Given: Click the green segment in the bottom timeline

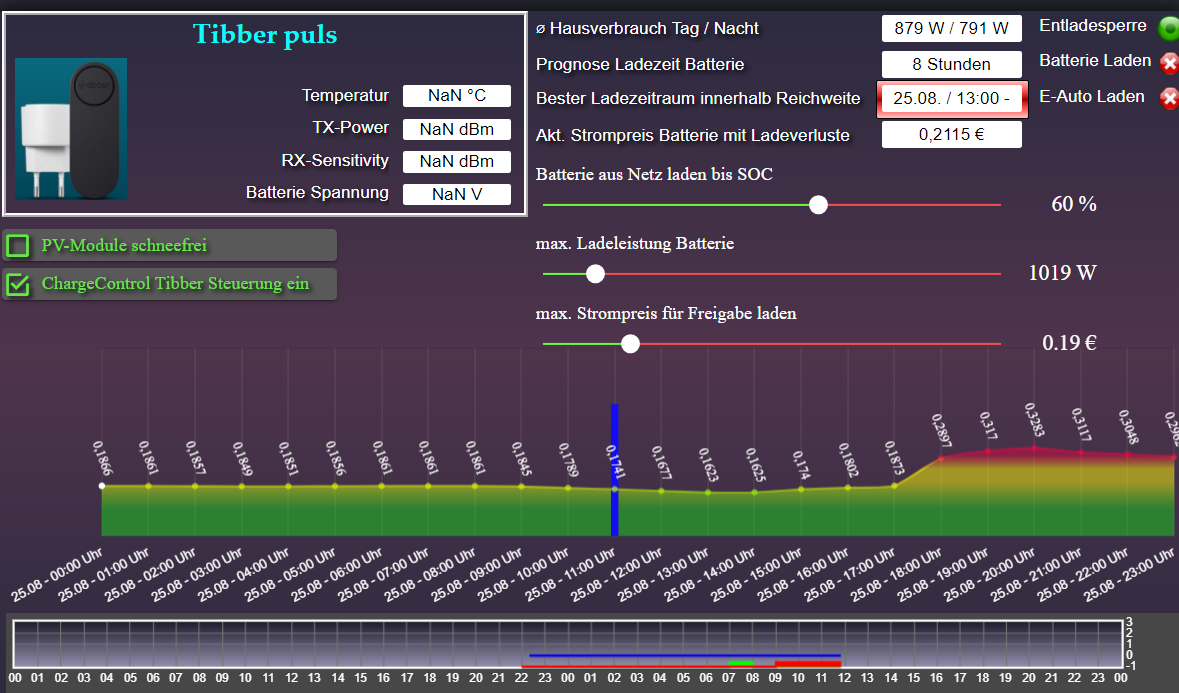Looking at the screenshot, I should [x=741, y=663].
